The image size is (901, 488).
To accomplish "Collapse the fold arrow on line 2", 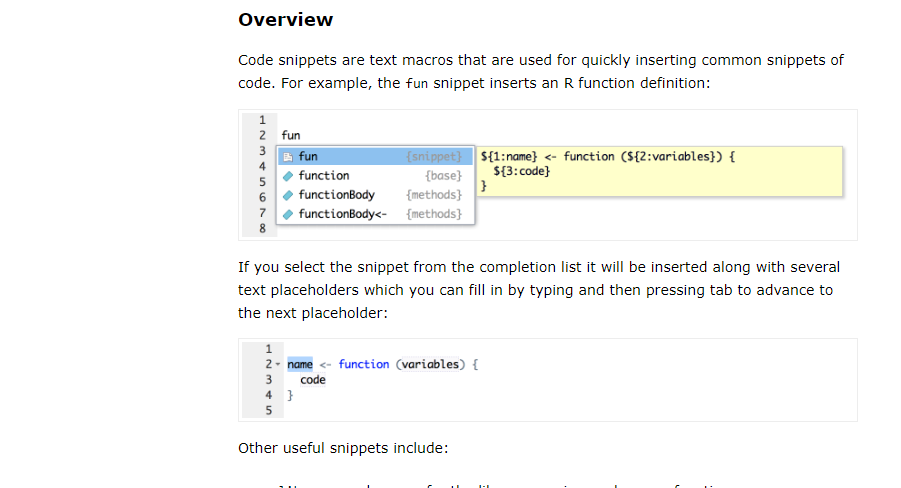I will pos(278,364).
